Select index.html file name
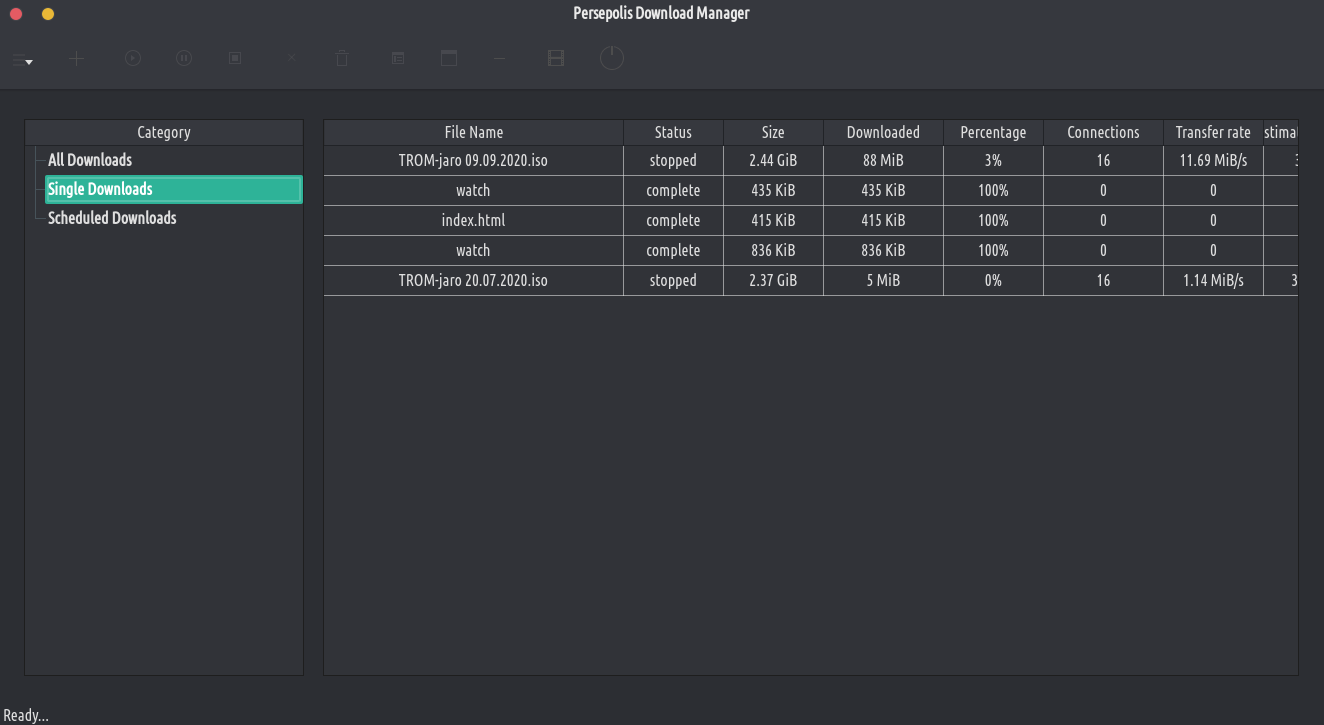 tap(474, 220)
